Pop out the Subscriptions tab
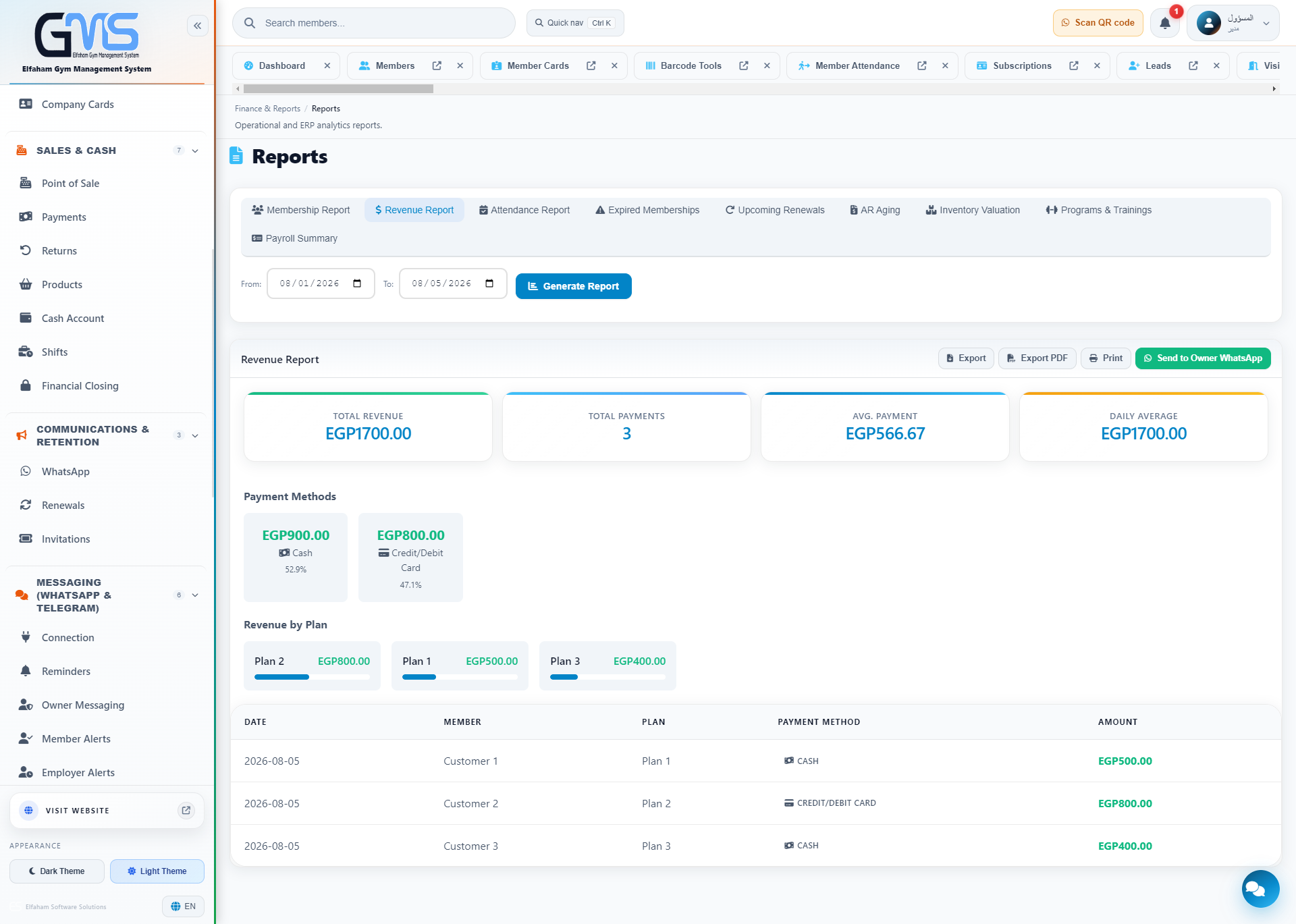Viewport: 1296px width, 924px height. pos(1073,65)
